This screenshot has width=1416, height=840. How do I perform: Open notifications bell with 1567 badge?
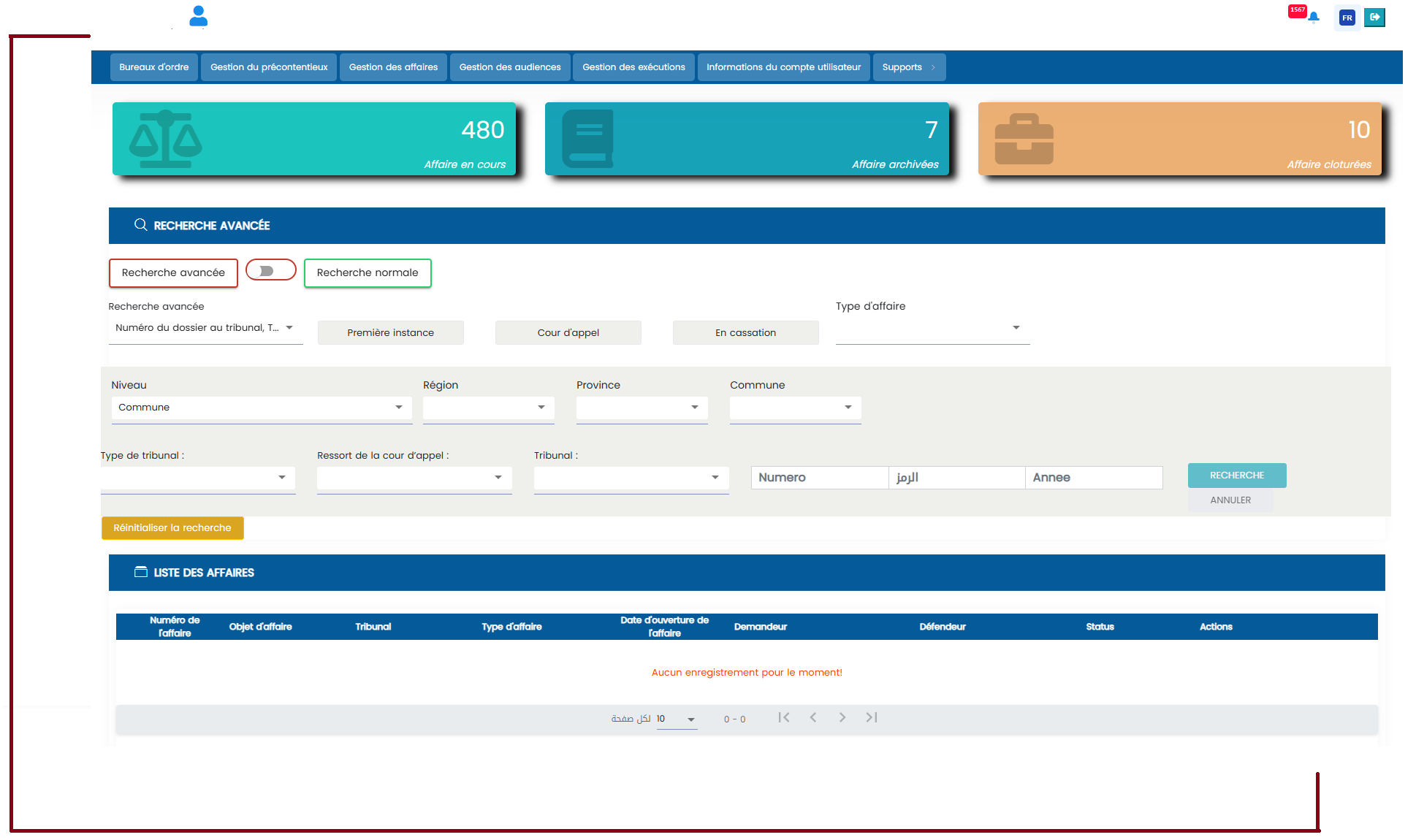[1313, 18]
